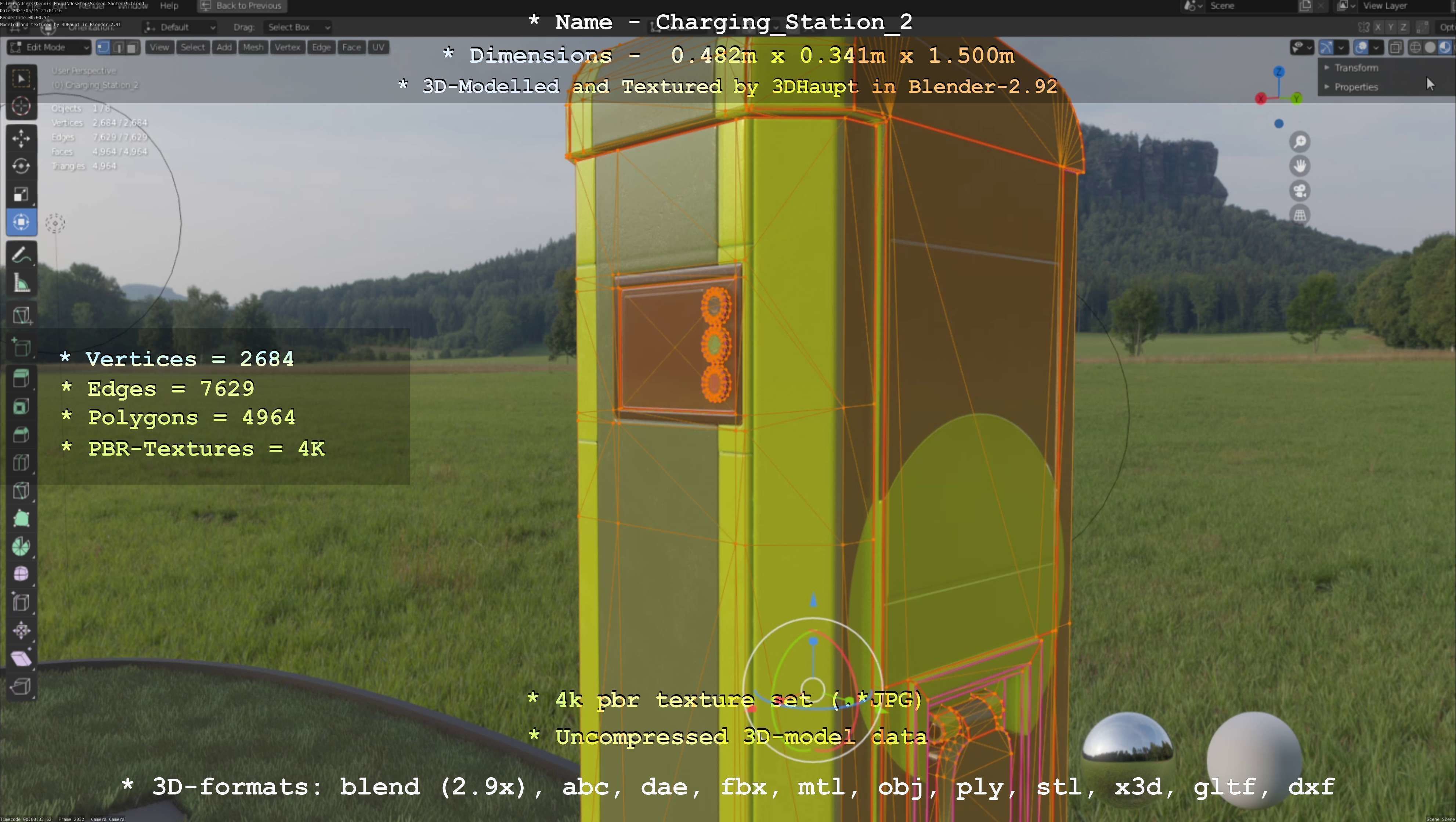The image size is (1456, 822).
Task: Click the pan view hand icon
Action: 1300,166
